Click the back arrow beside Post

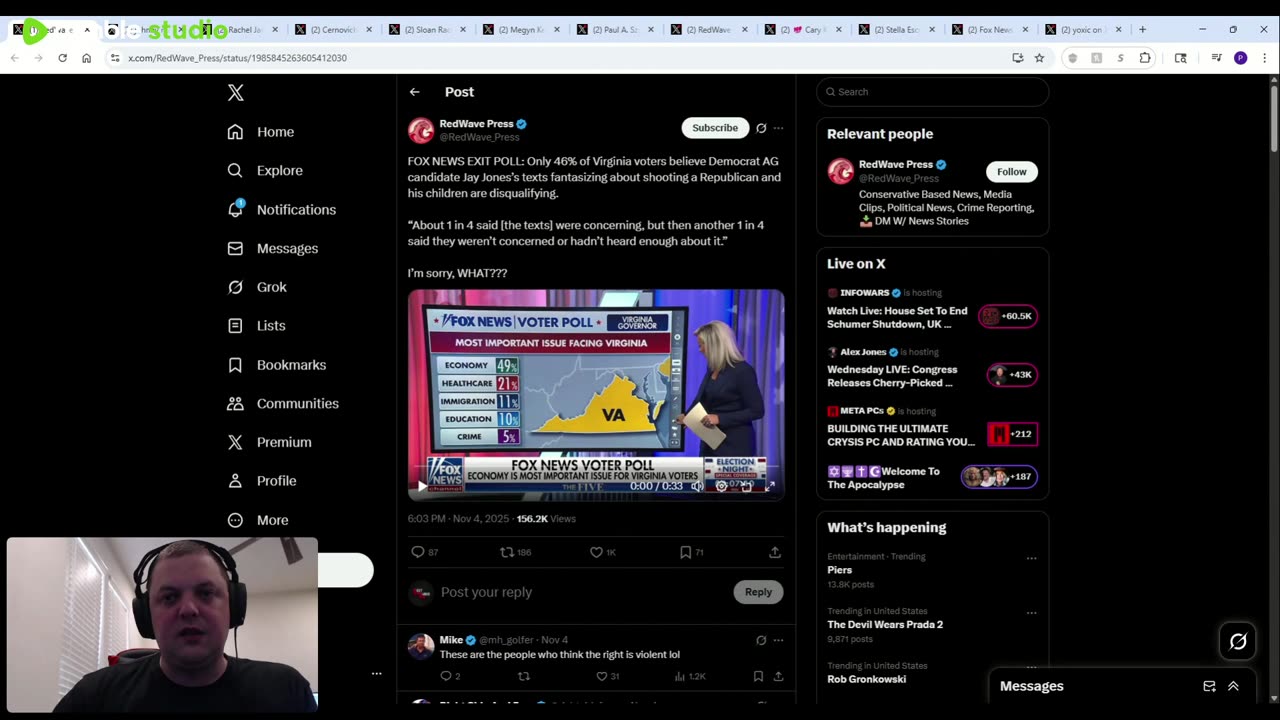[414, 92]
